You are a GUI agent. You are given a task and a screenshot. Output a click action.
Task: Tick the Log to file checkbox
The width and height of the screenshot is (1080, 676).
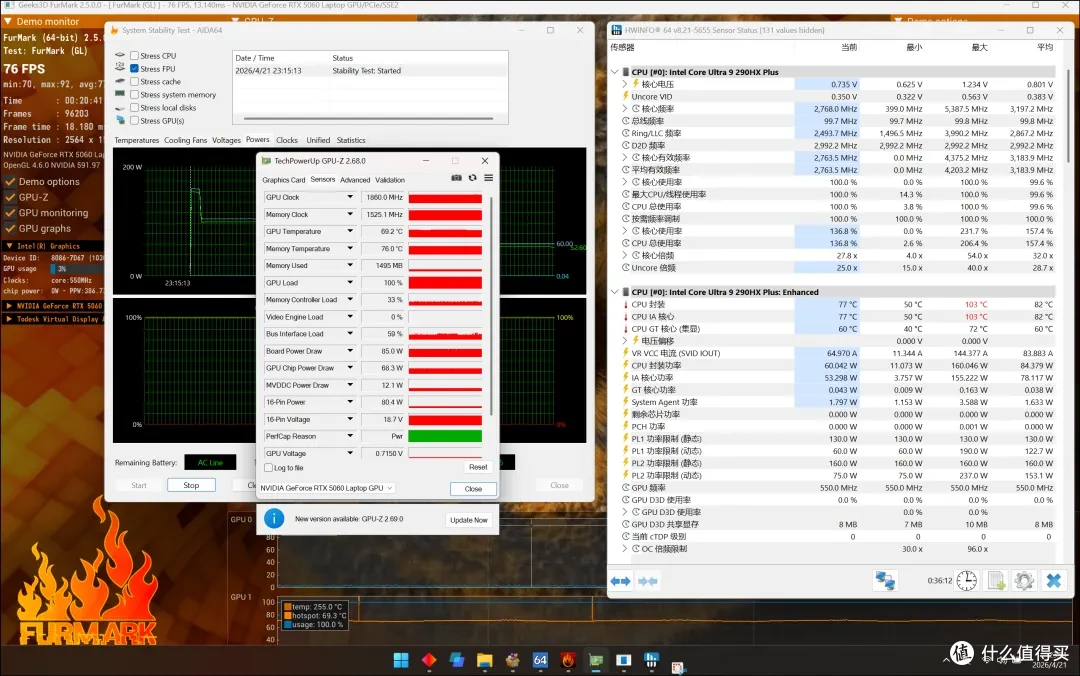coord(269,468)
